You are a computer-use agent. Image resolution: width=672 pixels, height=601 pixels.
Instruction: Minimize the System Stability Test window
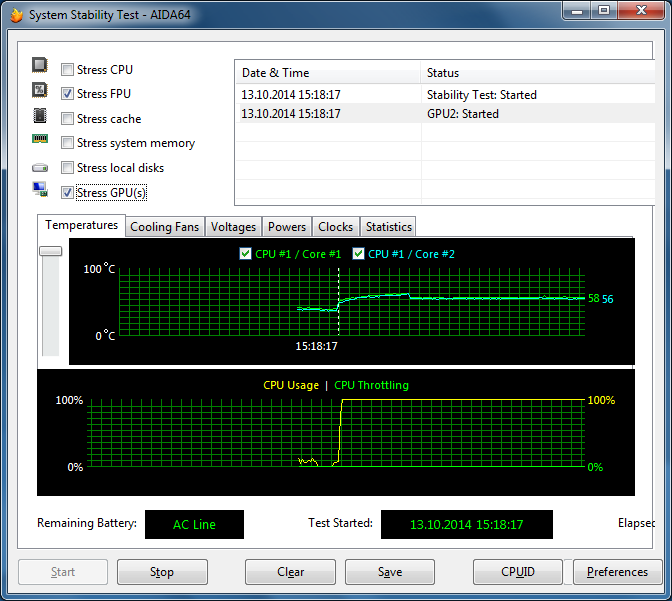point(577,11)
